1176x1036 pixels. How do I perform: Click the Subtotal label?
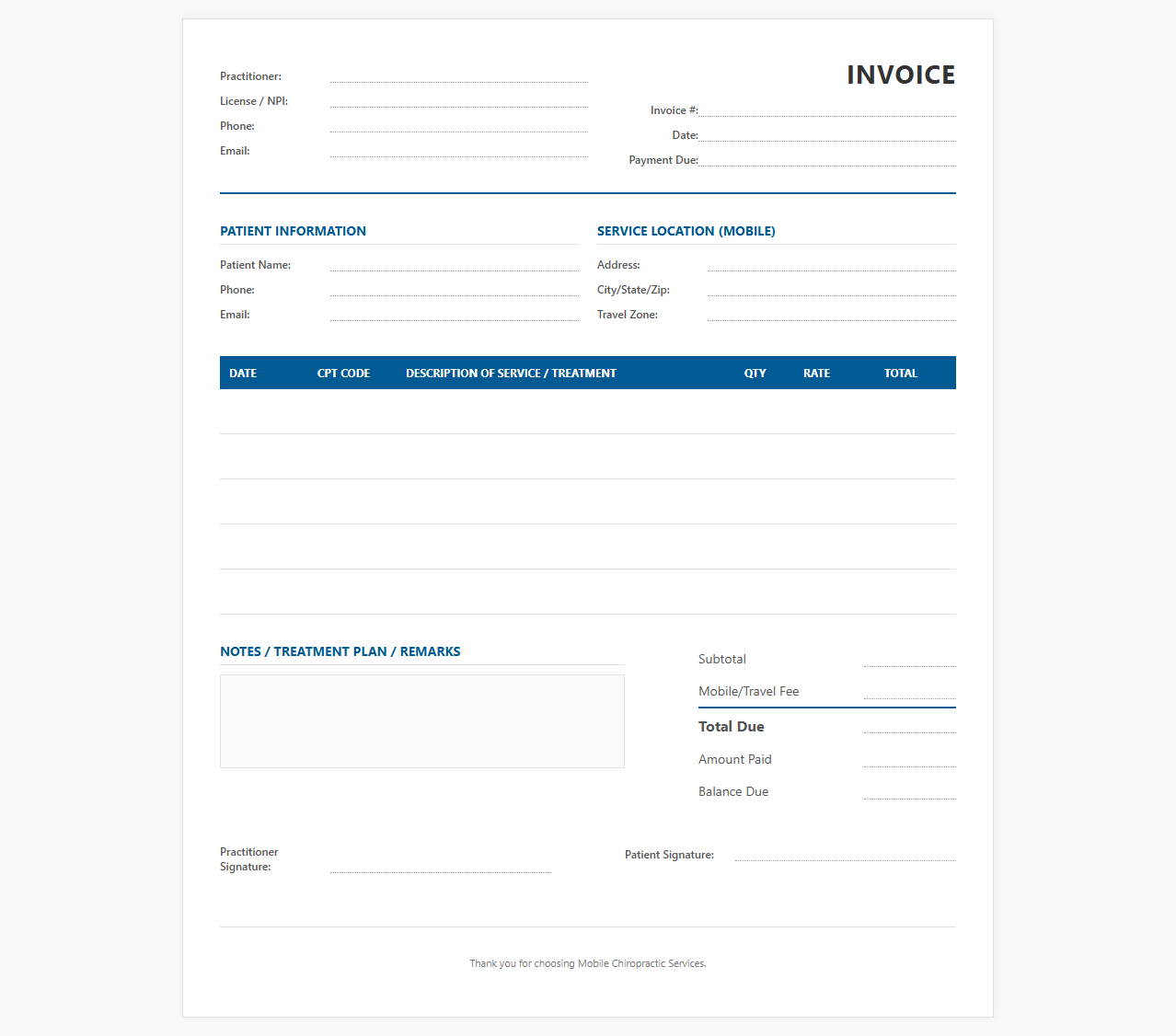coord(722,659)
